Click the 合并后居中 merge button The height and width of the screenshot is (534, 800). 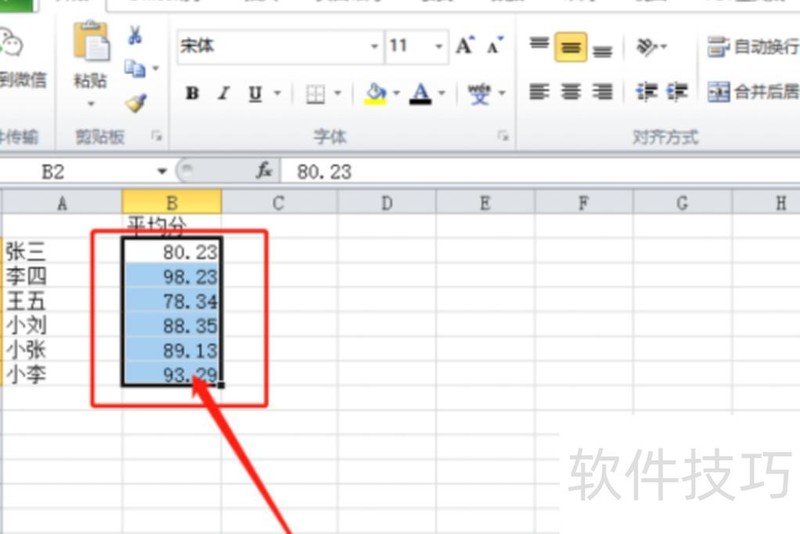[753, 92]
